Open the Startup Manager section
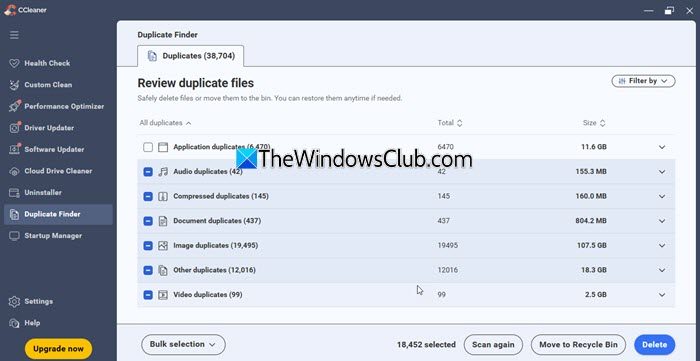This screenshot has width=700, height=361. click(x=53, y=236)
